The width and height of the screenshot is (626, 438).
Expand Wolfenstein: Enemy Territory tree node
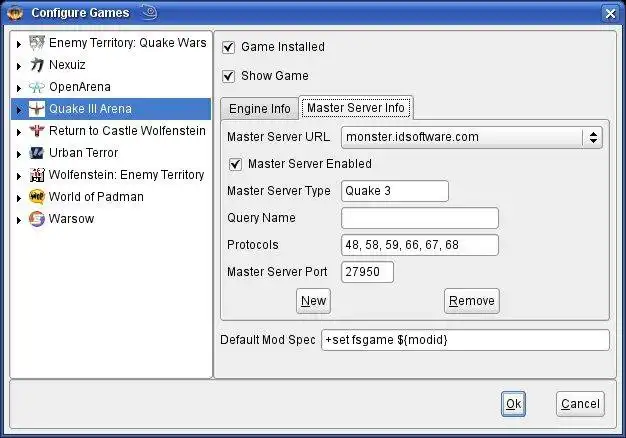click(19, 176)
